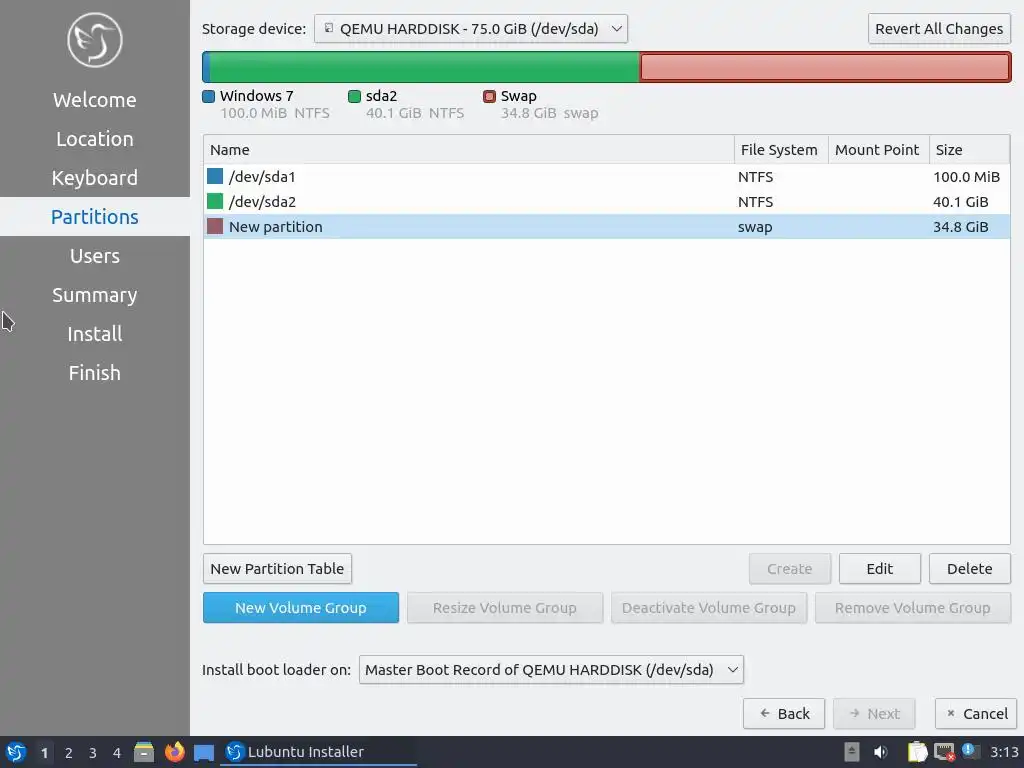Click the show desktop taskbar icon
This screenshot has height=768, width=1024.
click(x=204, y=752)
